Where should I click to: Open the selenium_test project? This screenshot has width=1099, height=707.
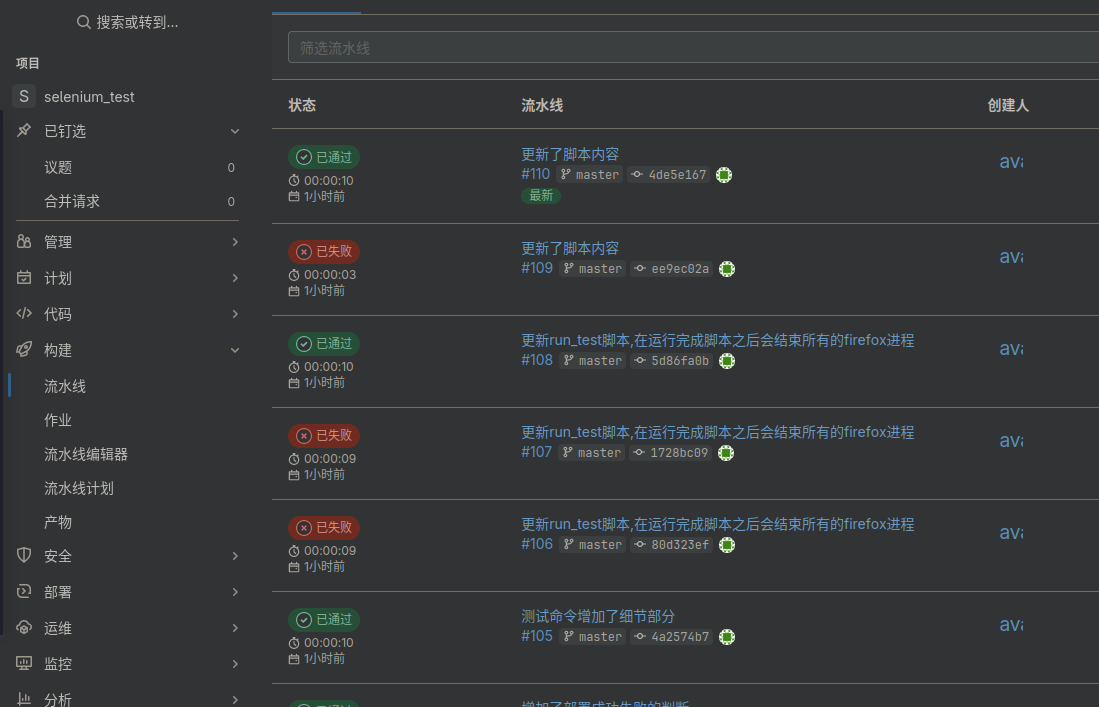(89, 97)
